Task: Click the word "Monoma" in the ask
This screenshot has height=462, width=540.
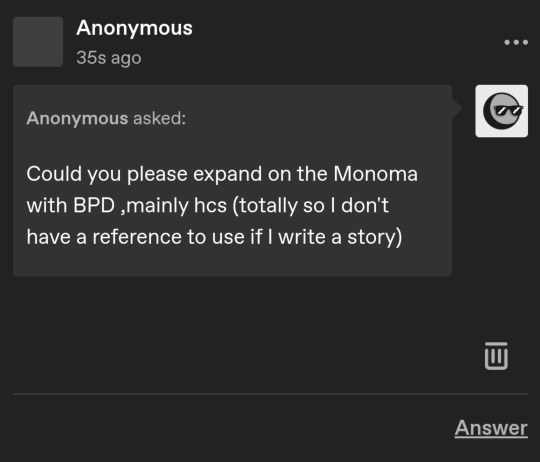Action: (x=376, y=174)
